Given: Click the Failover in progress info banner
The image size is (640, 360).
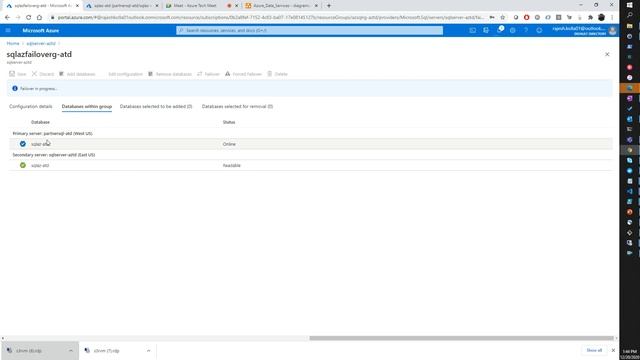Looking at the screenshot, I should 309,88.
